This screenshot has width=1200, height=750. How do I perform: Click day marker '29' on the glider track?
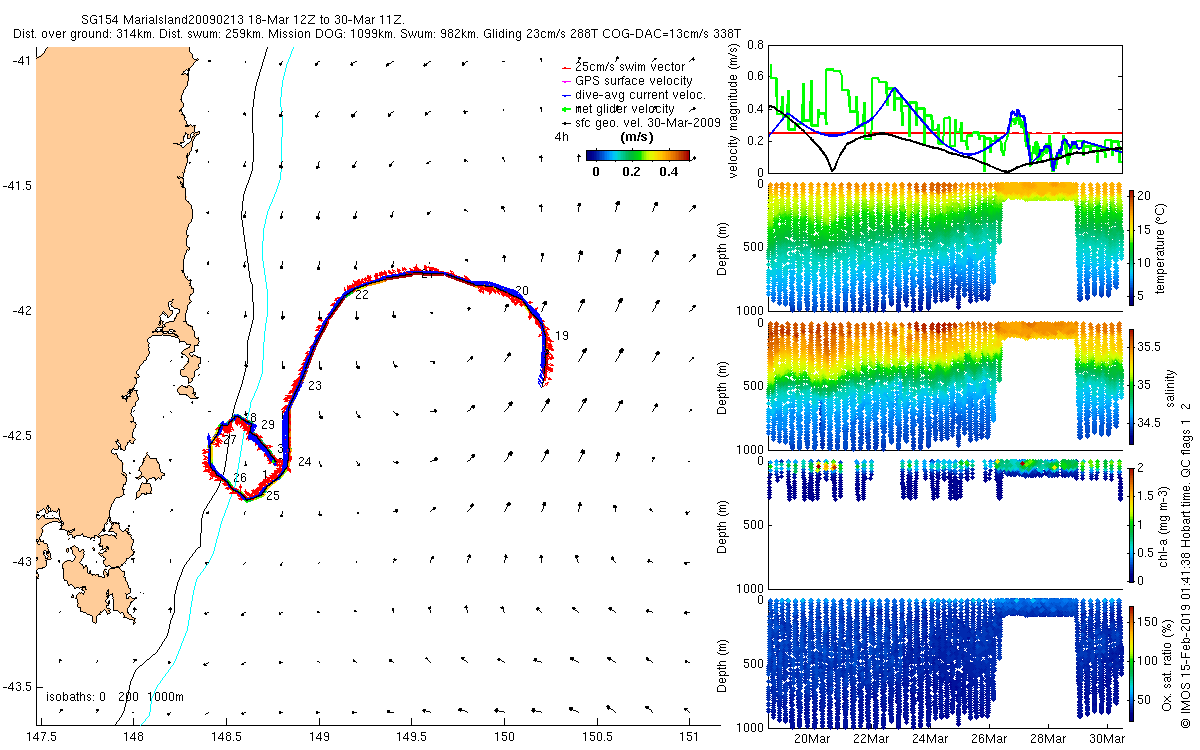(268, 426)
